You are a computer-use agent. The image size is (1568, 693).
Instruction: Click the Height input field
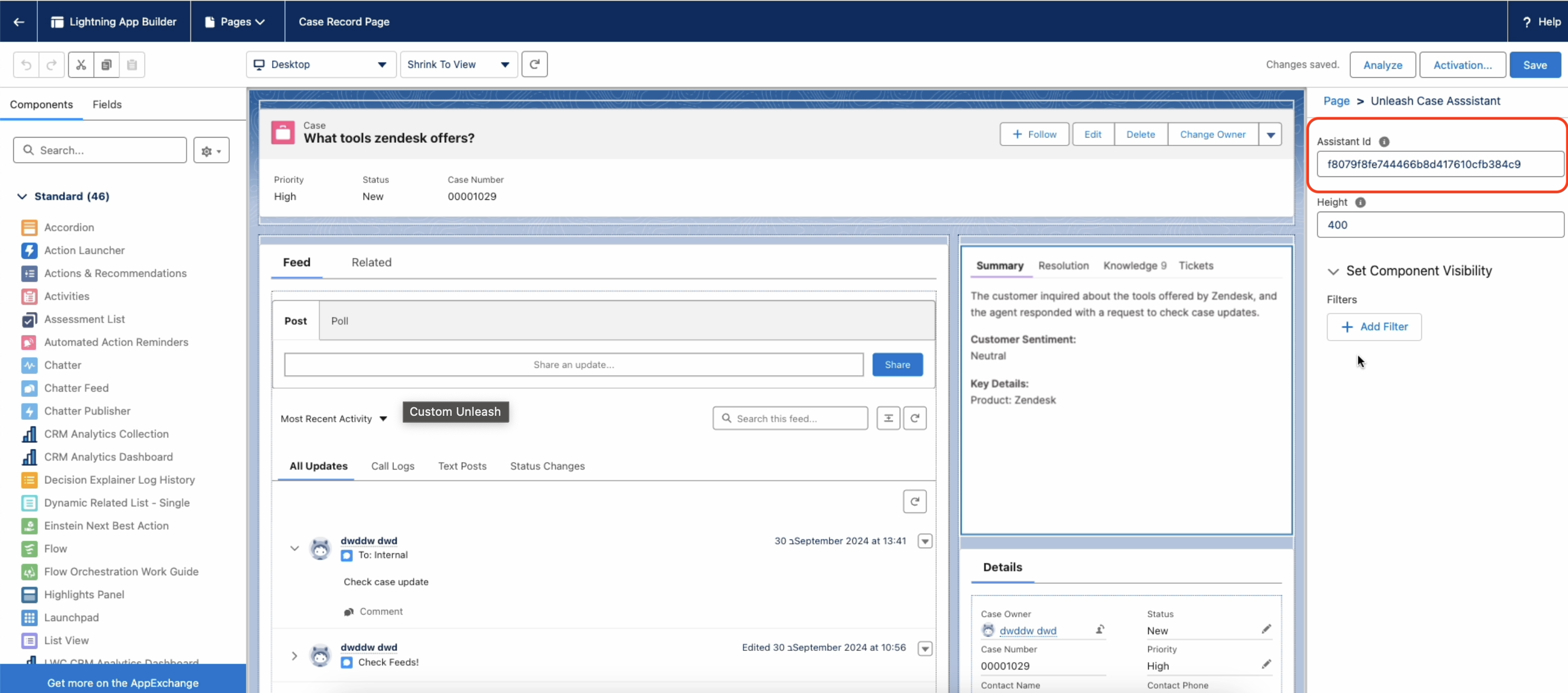pyautogui.click(x=1439, y=225)
